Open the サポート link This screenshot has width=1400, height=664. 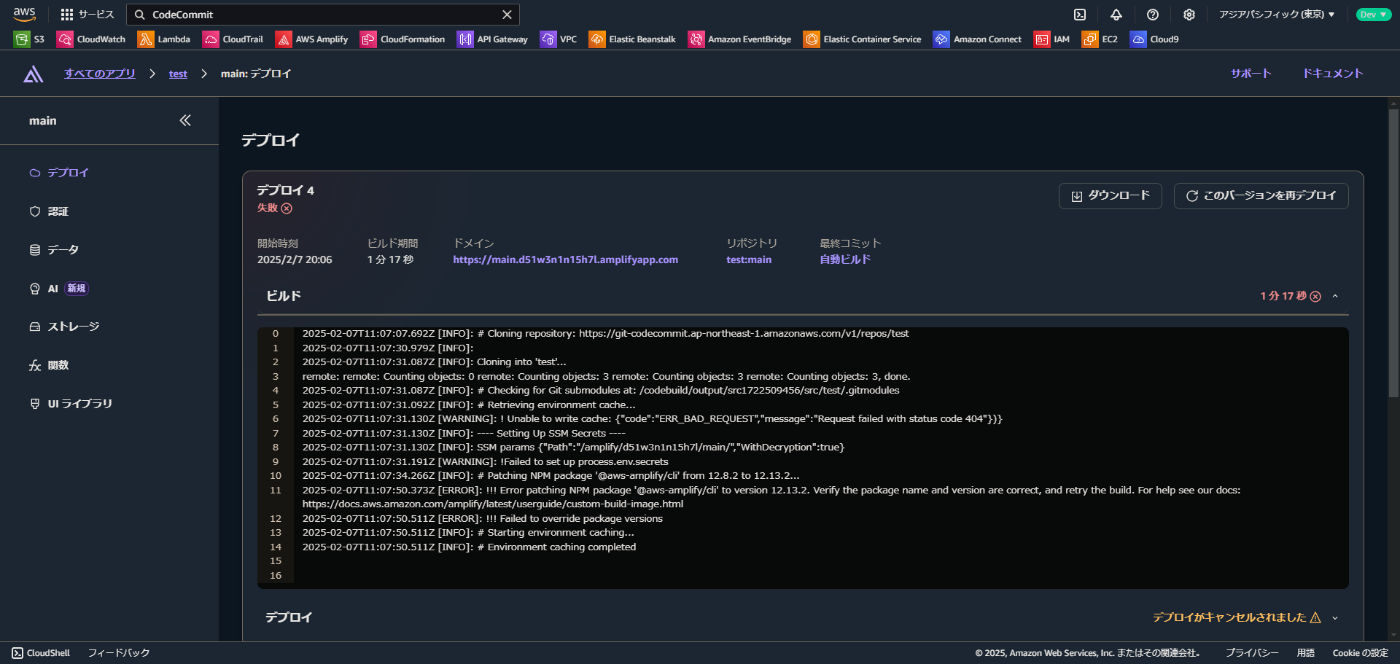click(1251, 74)
